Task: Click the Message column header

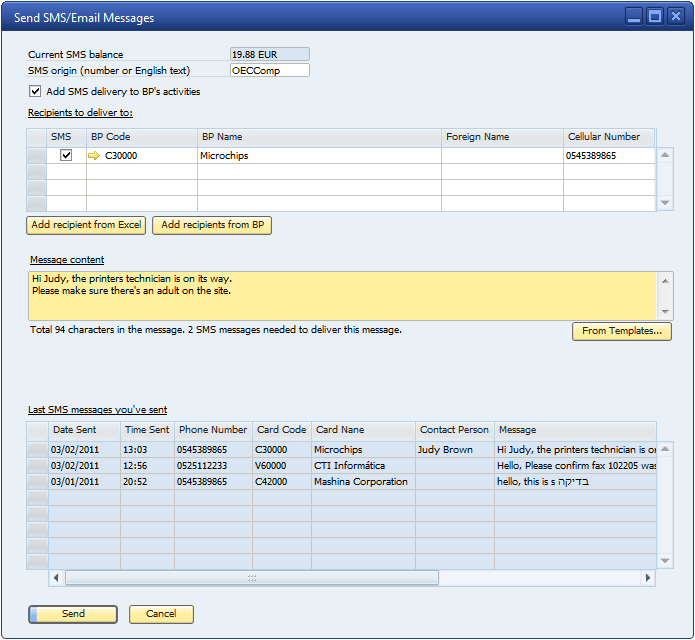Action: coord(575,430)
